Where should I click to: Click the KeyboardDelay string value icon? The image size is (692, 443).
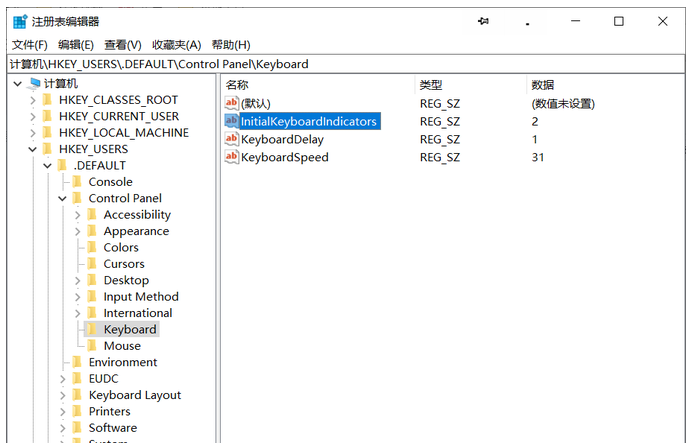tap(232, 140)
